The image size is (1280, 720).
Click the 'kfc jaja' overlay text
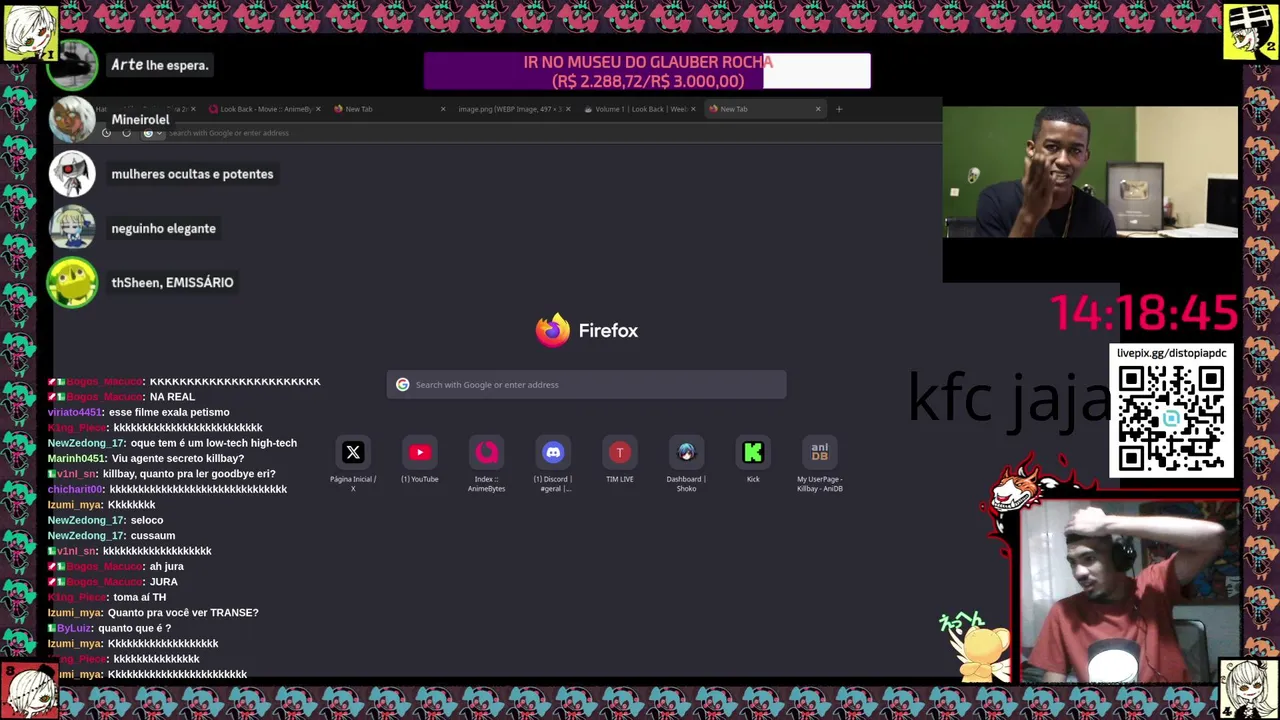pos(1008,399)
